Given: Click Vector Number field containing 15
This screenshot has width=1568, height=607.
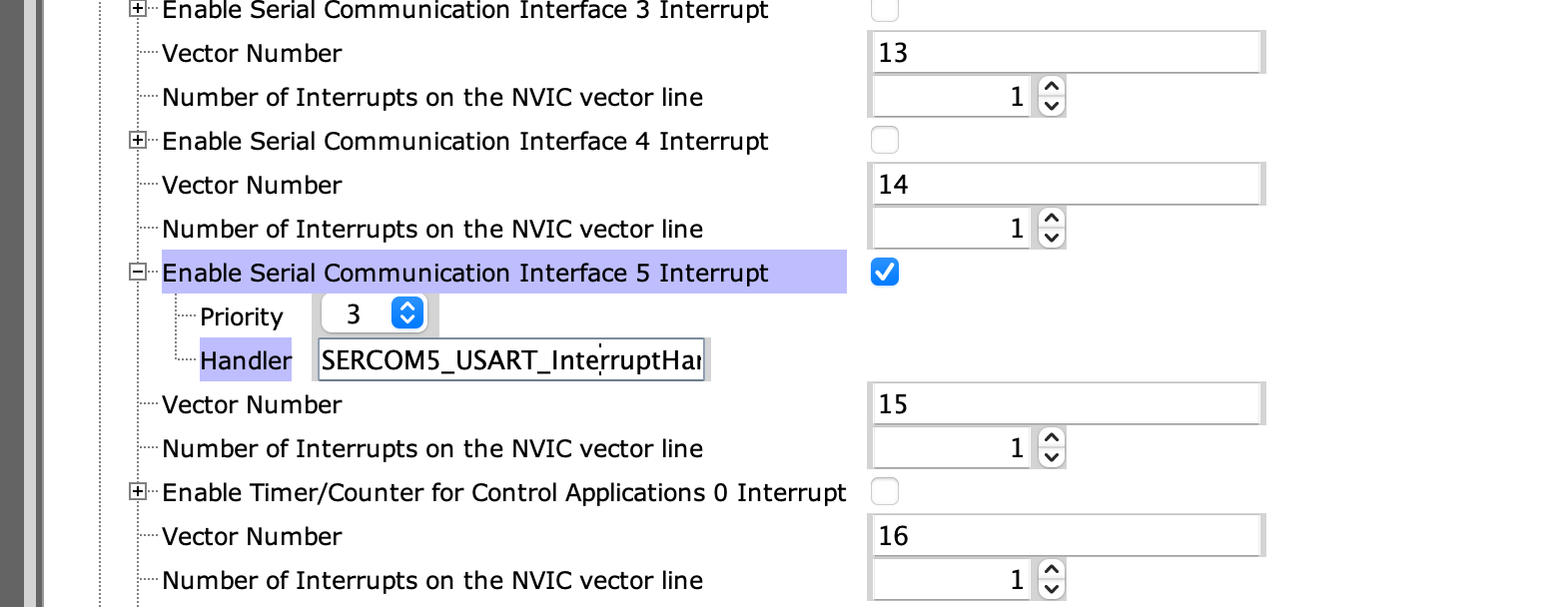Looking at the screenshot, I should pos(1065,404).
